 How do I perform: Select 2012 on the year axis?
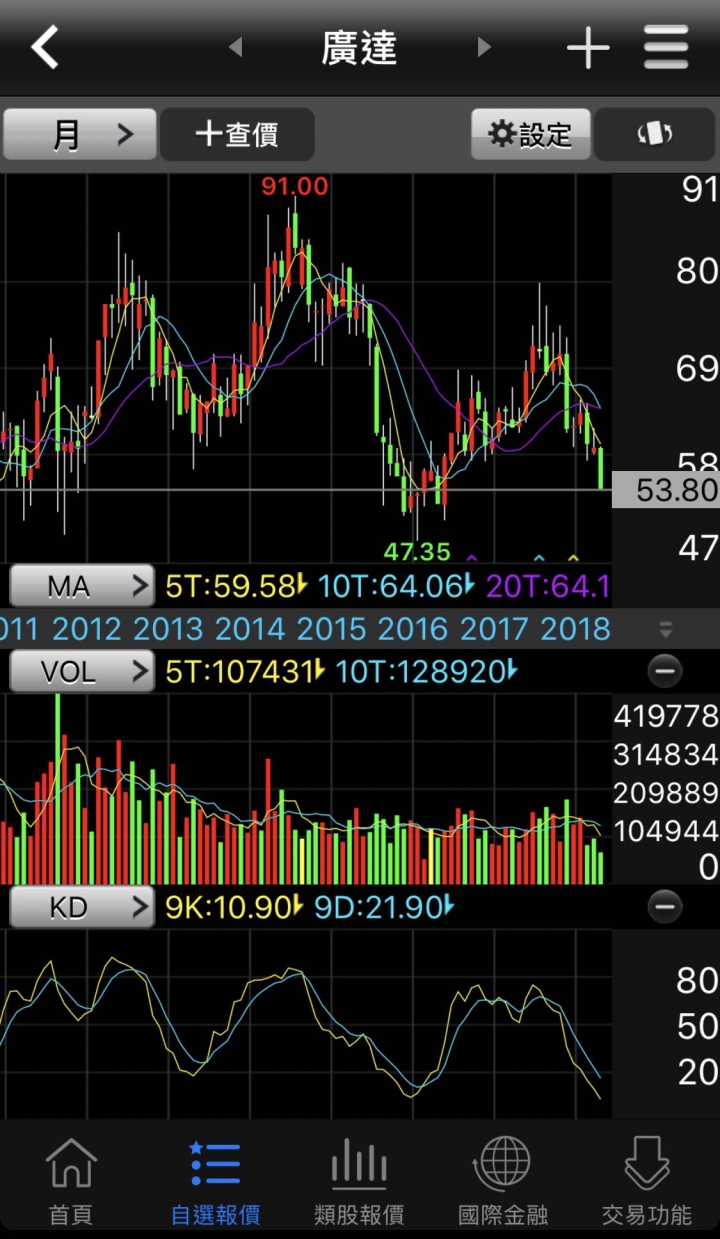(x=86, y=629)
